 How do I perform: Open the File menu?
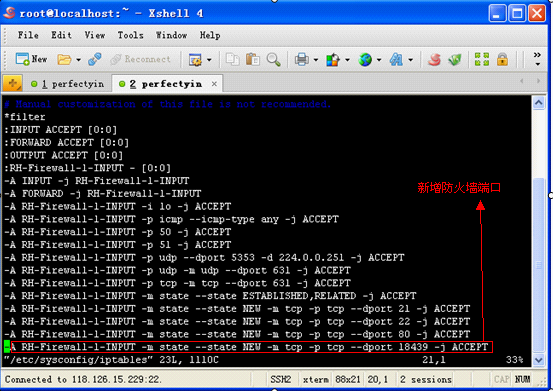tap(28, 35)
